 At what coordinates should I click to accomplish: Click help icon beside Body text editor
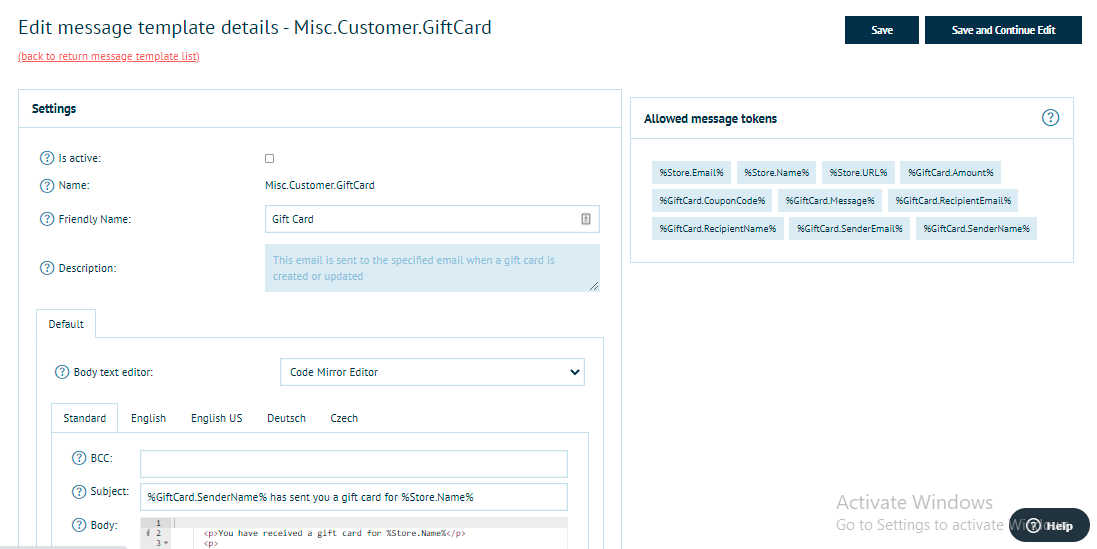point(62,372)
